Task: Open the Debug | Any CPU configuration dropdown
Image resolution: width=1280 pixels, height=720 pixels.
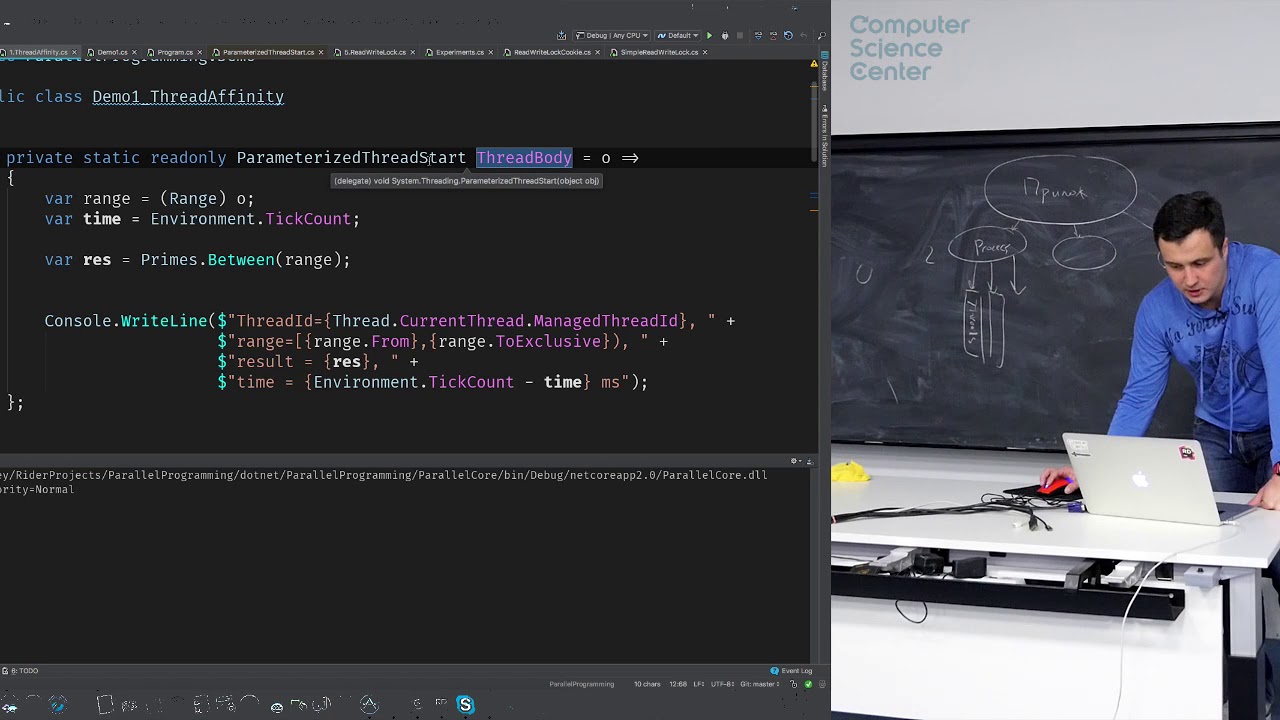Action: (x=613, y=36)
